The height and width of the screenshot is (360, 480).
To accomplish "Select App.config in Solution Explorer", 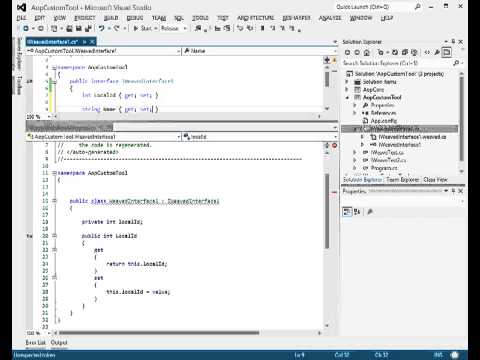I will [x=384, y=121].
